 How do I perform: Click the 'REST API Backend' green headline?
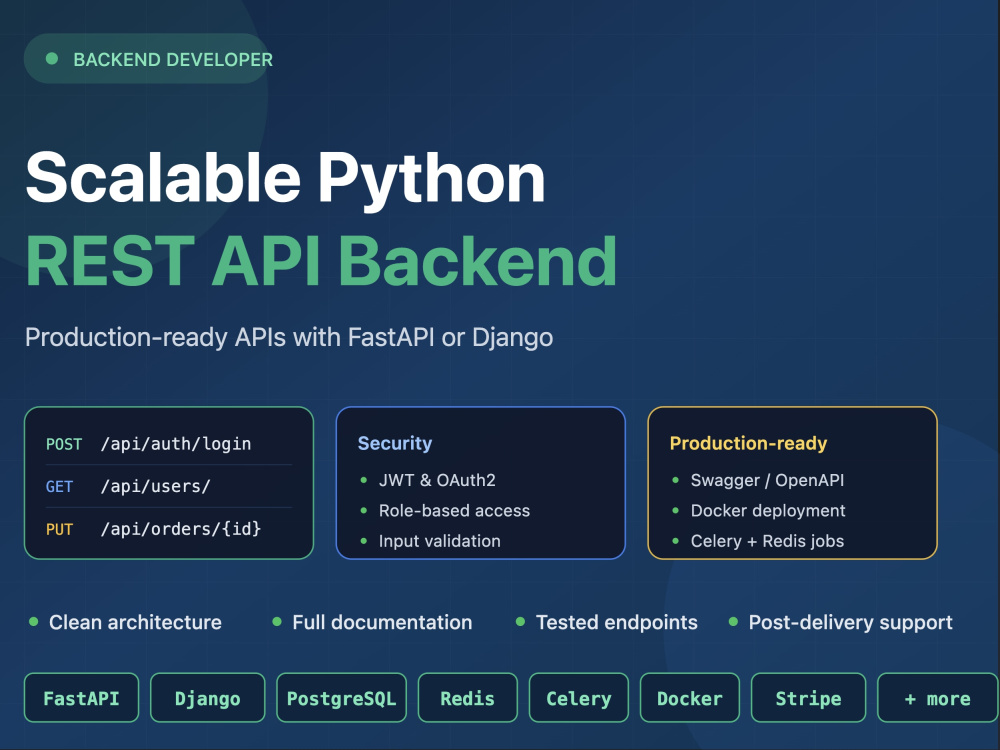click(321, 261)
